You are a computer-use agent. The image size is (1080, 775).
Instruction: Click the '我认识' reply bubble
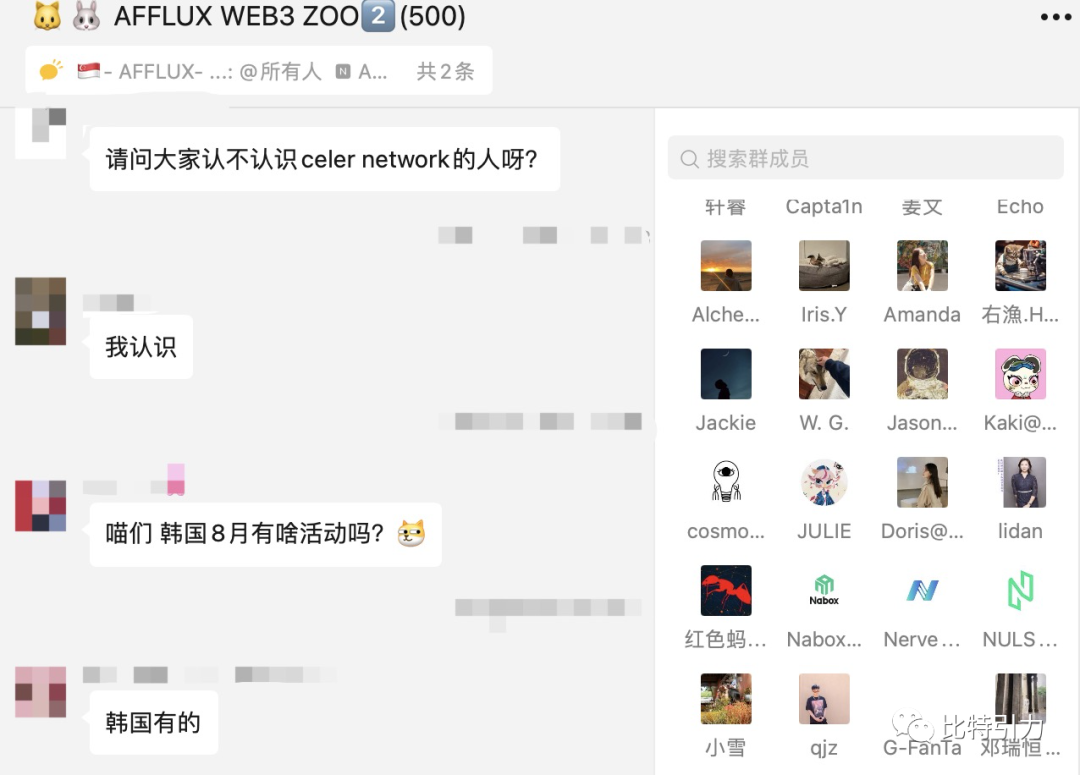coord(141,347)
